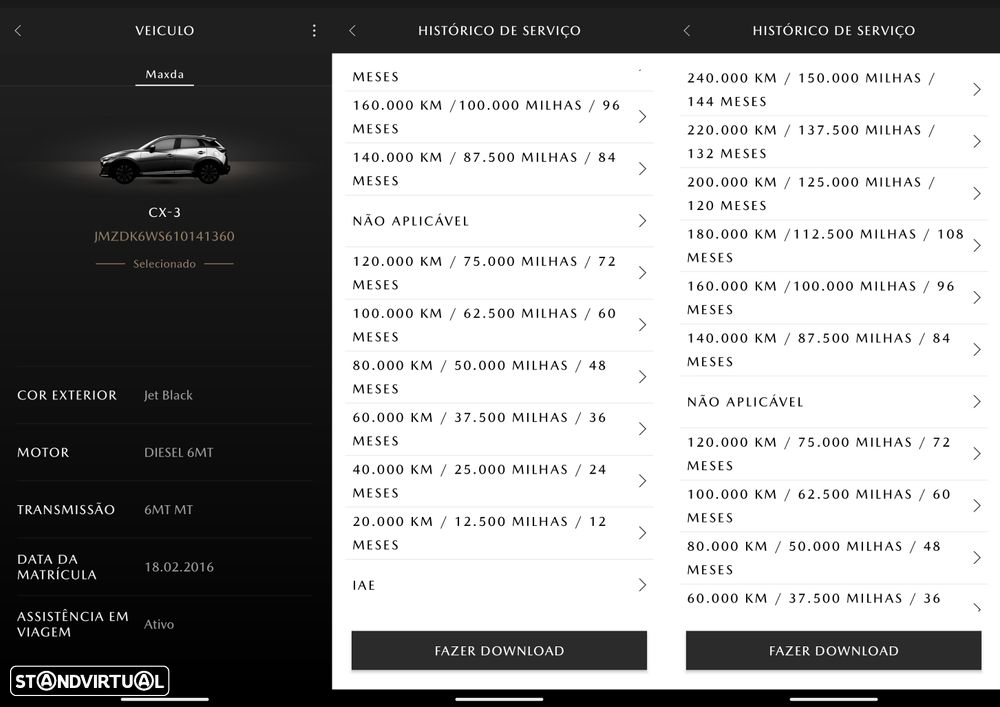Tap the chevron on the IAE row

pyautogui.click(x=642, y=585)
